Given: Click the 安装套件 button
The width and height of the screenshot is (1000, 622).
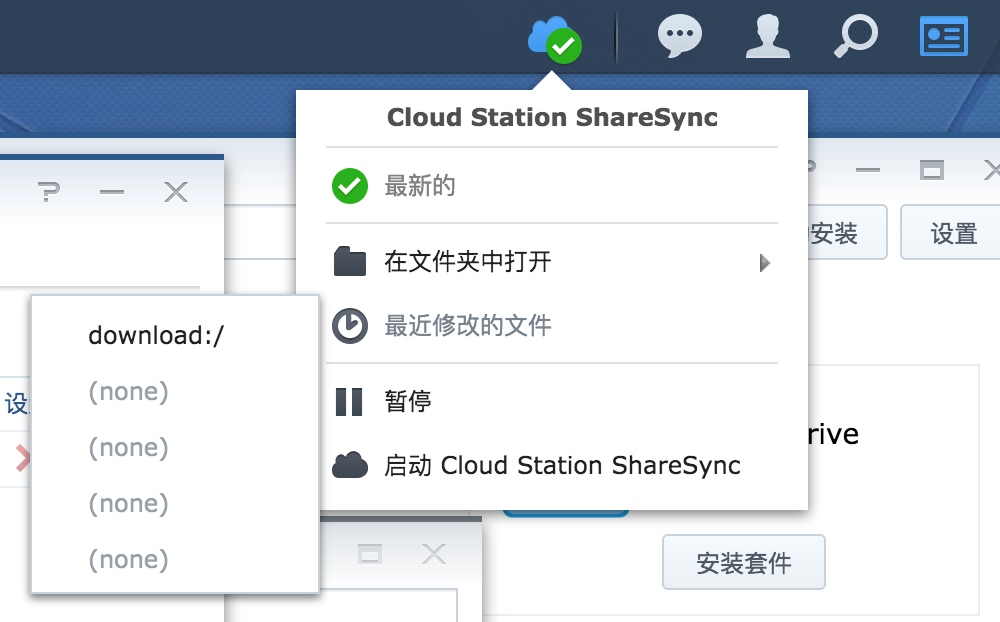Looking at the screenshot, I should pyautogui.click(x=744, y=563).
